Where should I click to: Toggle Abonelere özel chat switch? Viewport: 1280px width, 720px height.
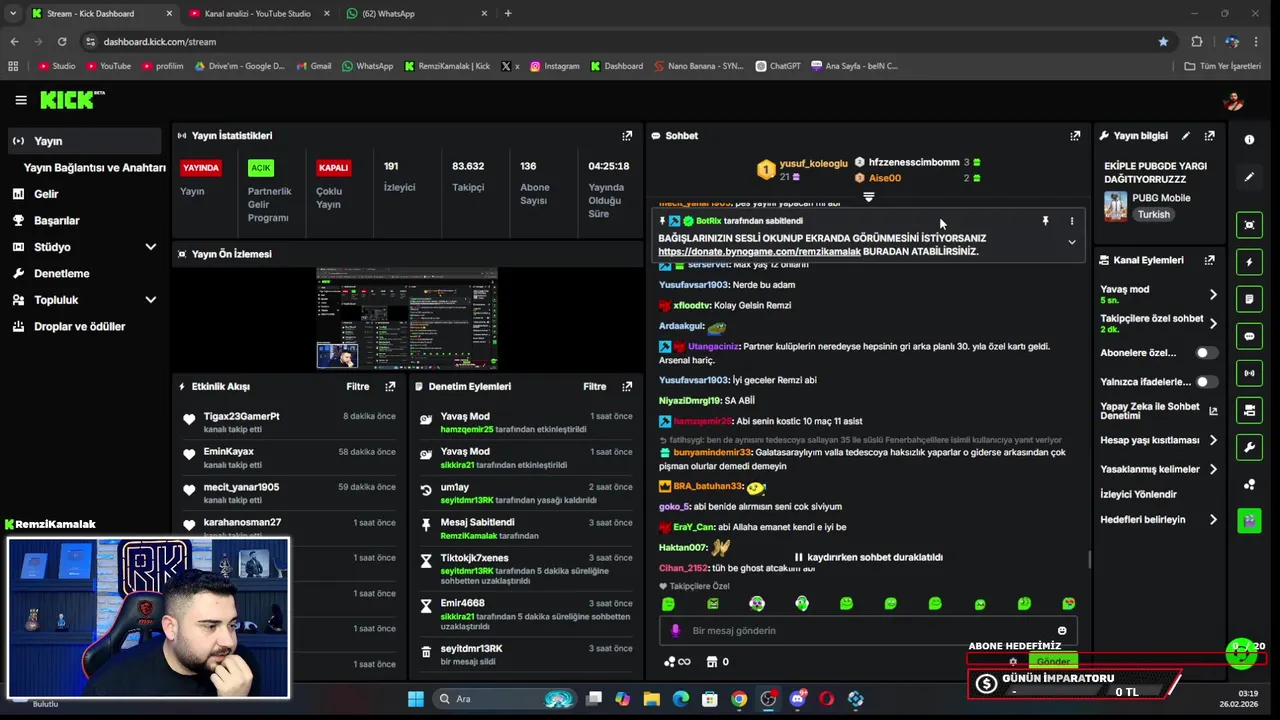(x=1207, y=353)
